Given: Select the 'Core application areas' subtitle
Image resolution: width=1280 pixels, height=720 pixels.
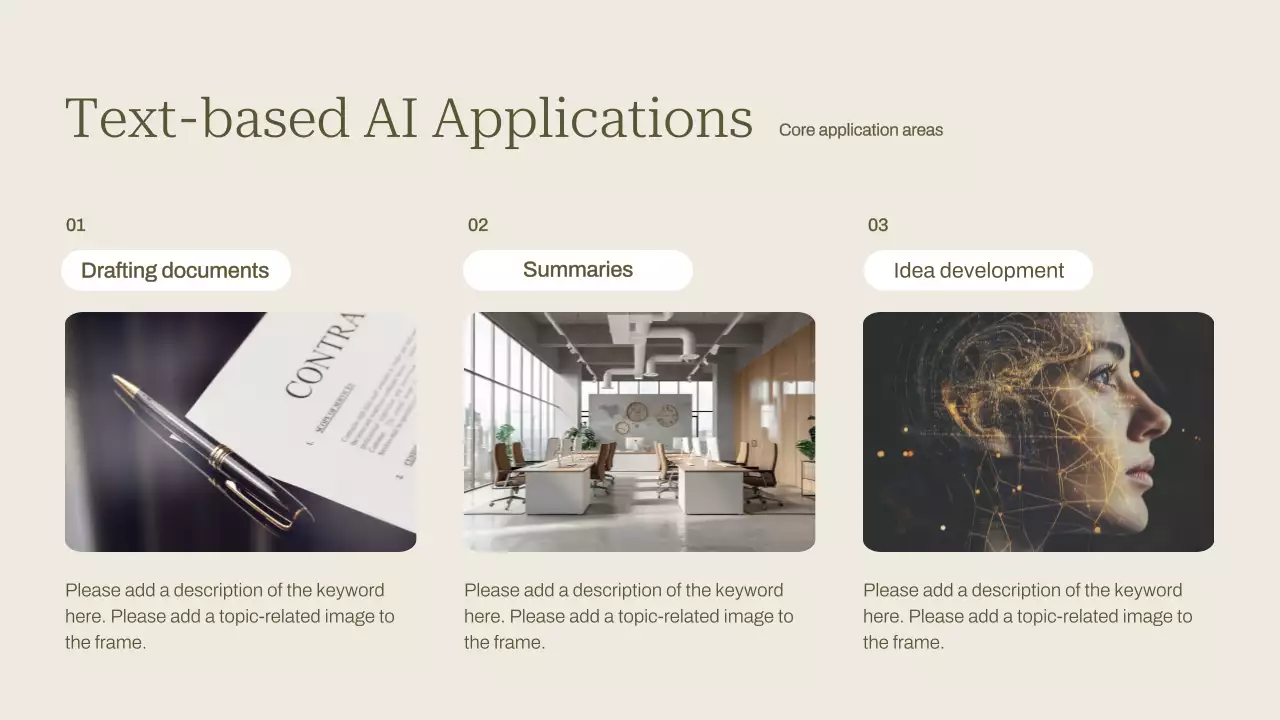Looking at the screenshot, I should (x=860, y=130).
